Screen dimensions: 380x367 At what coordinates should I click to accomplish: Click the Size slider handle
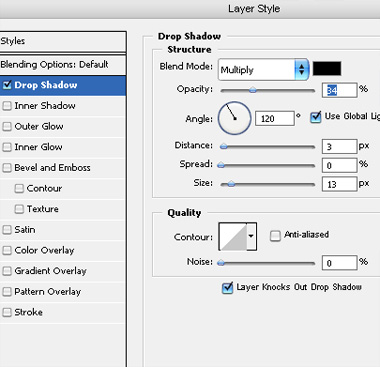(231, 184)
